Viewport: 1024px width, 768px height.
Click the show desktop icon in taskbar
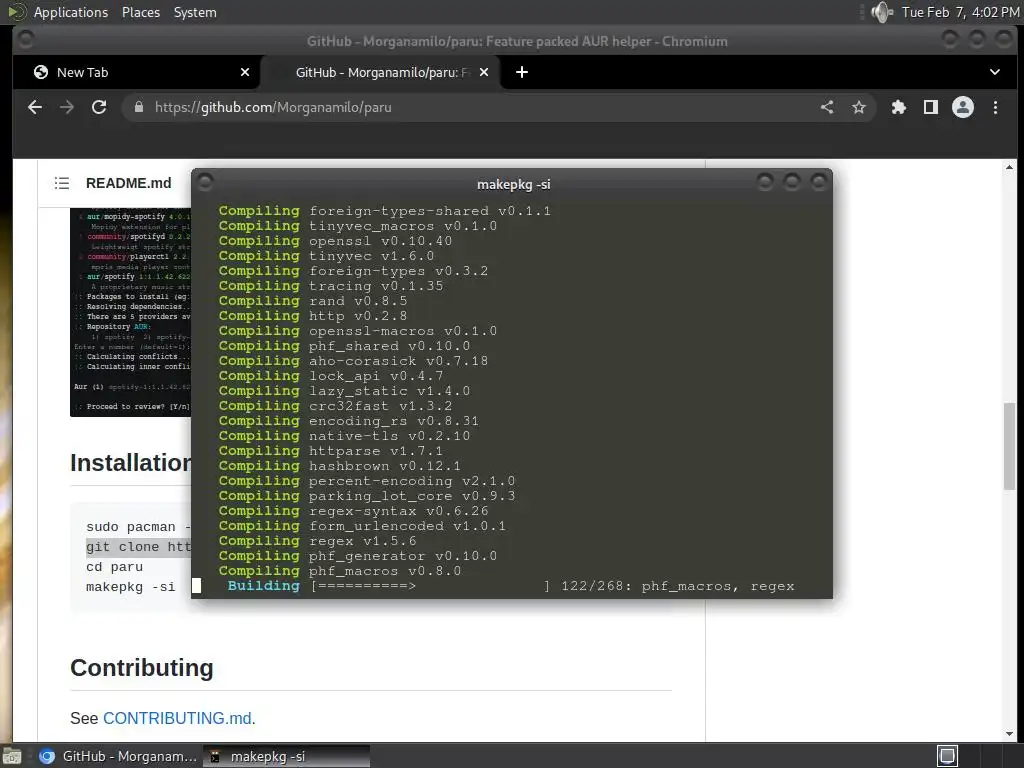tap(11, 756)
